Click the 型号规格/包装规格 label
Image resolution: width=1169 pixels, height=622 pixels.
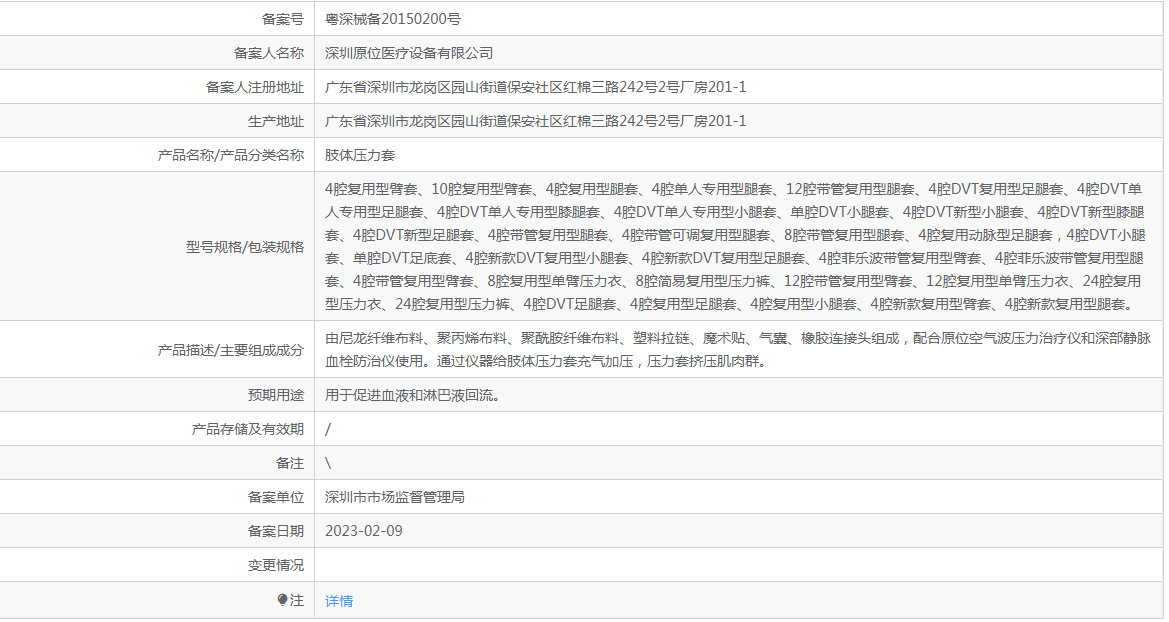pos(245,247)
